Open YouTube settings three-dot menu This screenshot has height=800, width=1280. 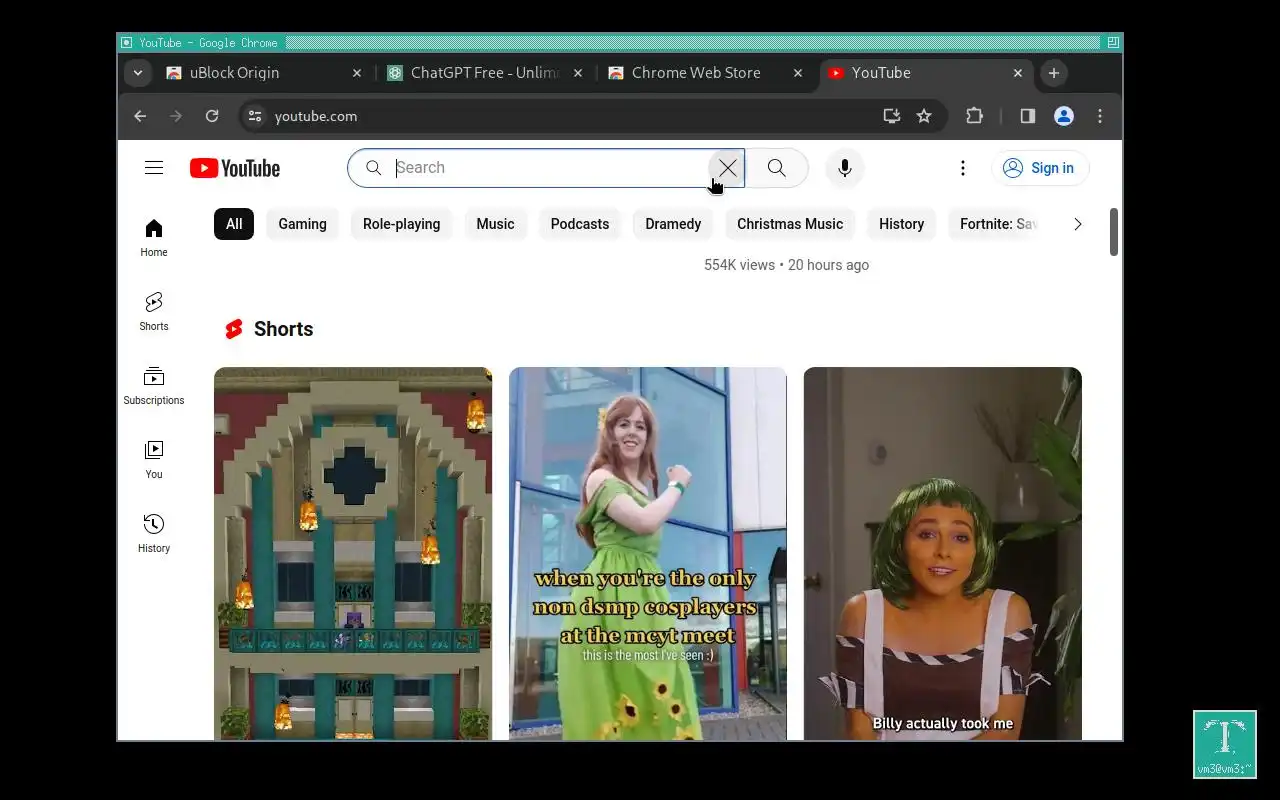963,168
